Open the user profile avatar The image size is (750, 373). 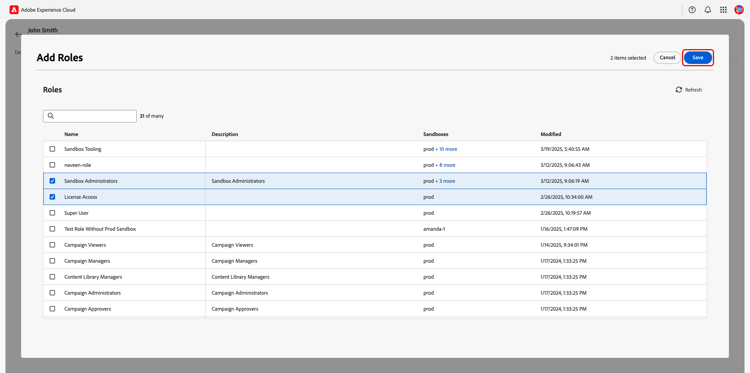click(x=739, y=10)
